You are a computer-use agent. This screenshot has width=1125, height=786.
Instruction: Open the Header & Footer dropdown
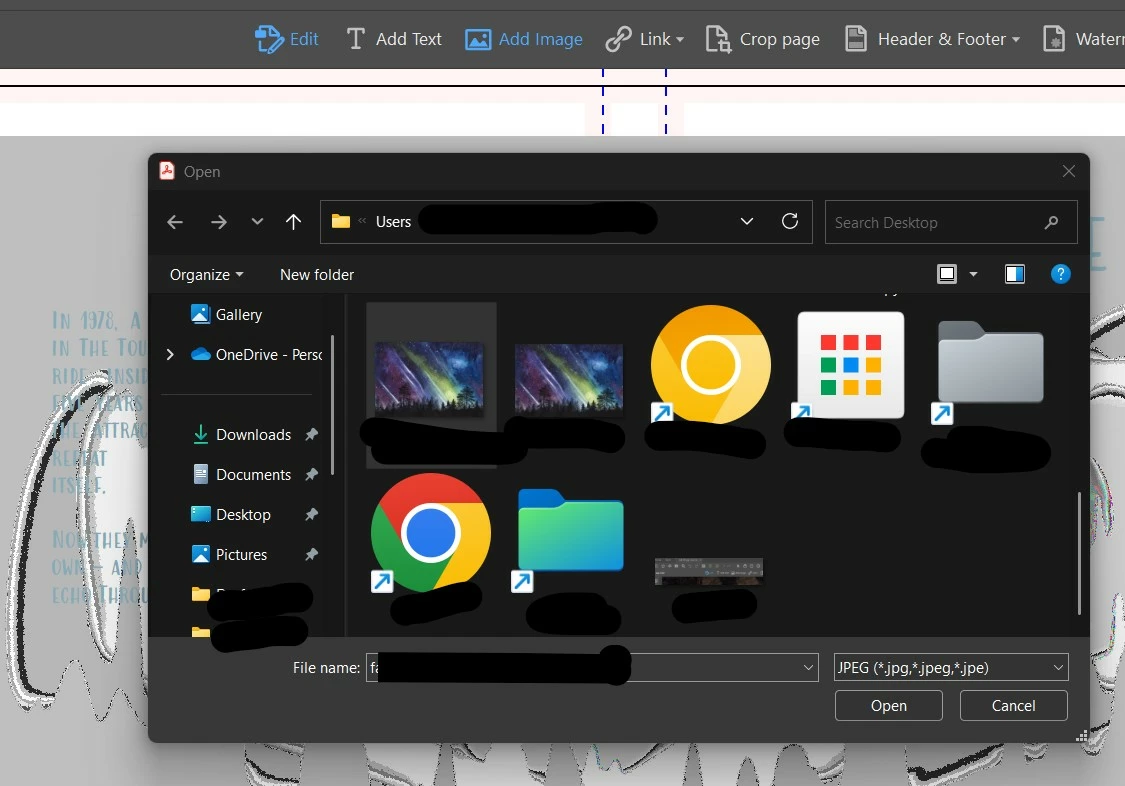[x=932, y=39]
